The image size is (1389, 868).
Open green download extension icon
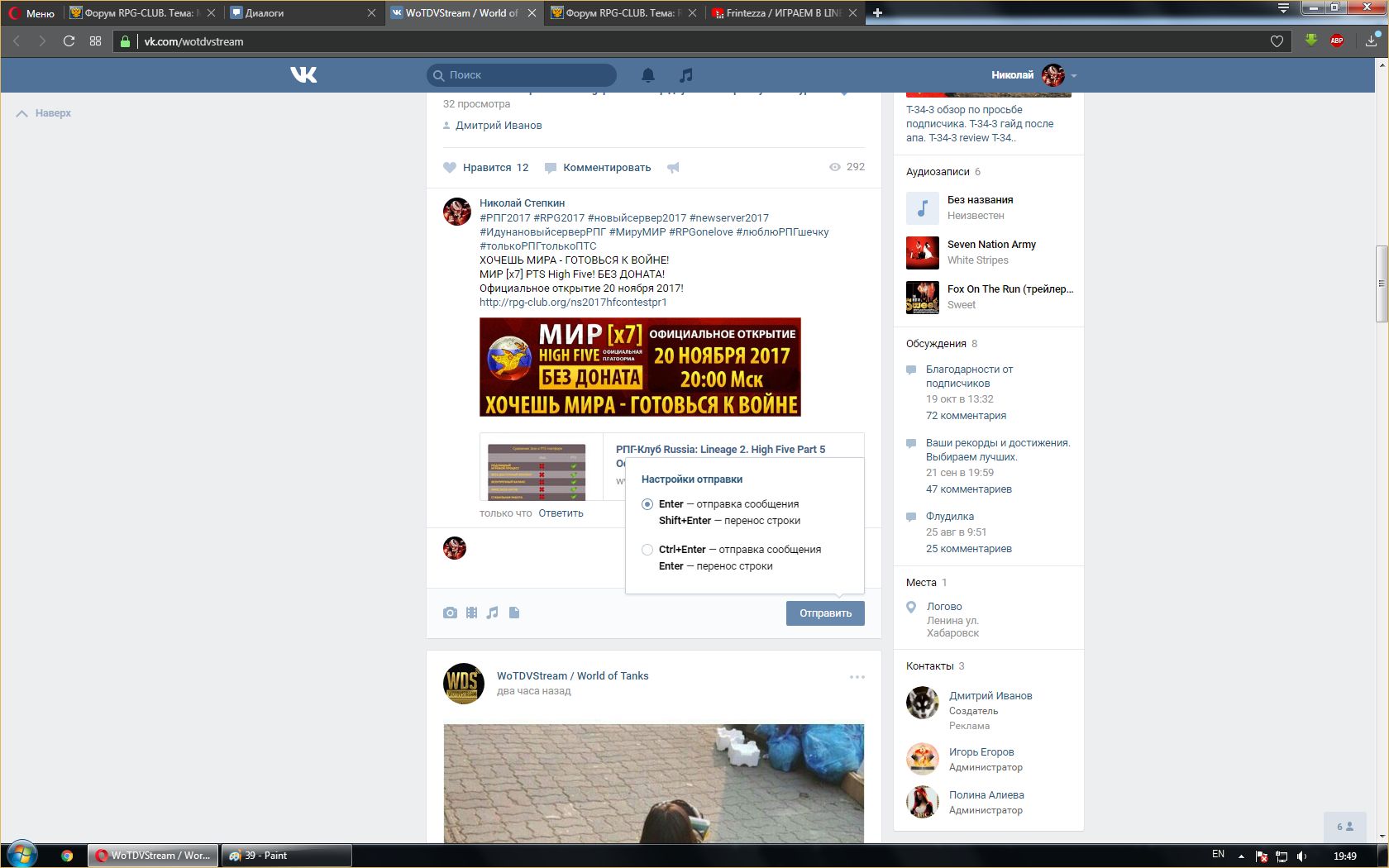click(x=1311, y=40)
